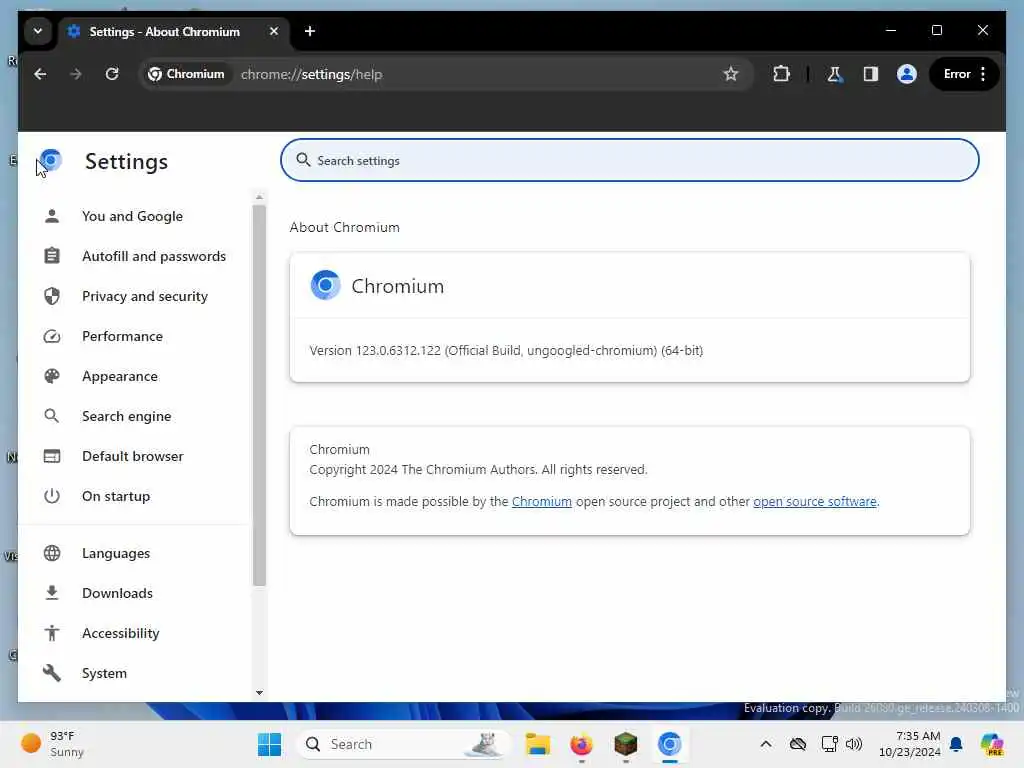Click the sidebar scrollbar up arrow
Image resolution: width=1024 pixels, height=768 pixels.
[259, 197]
